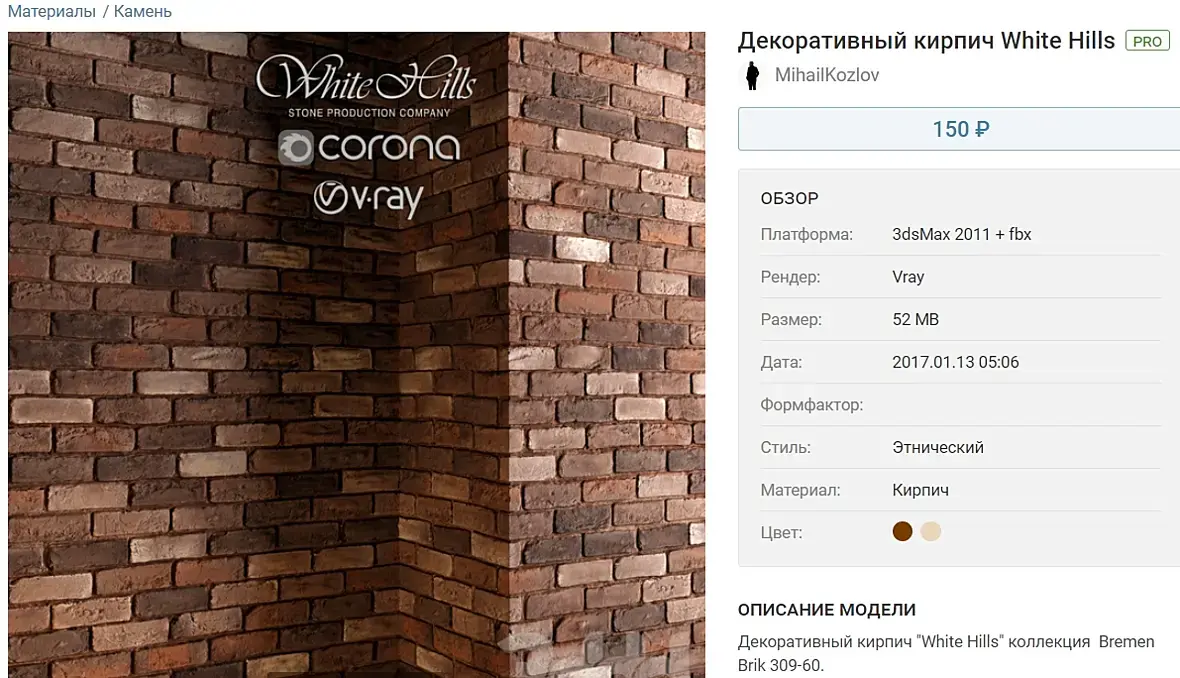The width and height of the screenshot is (1180, 678).
Task: Select the brown color swatch
Action: point(902,531)
